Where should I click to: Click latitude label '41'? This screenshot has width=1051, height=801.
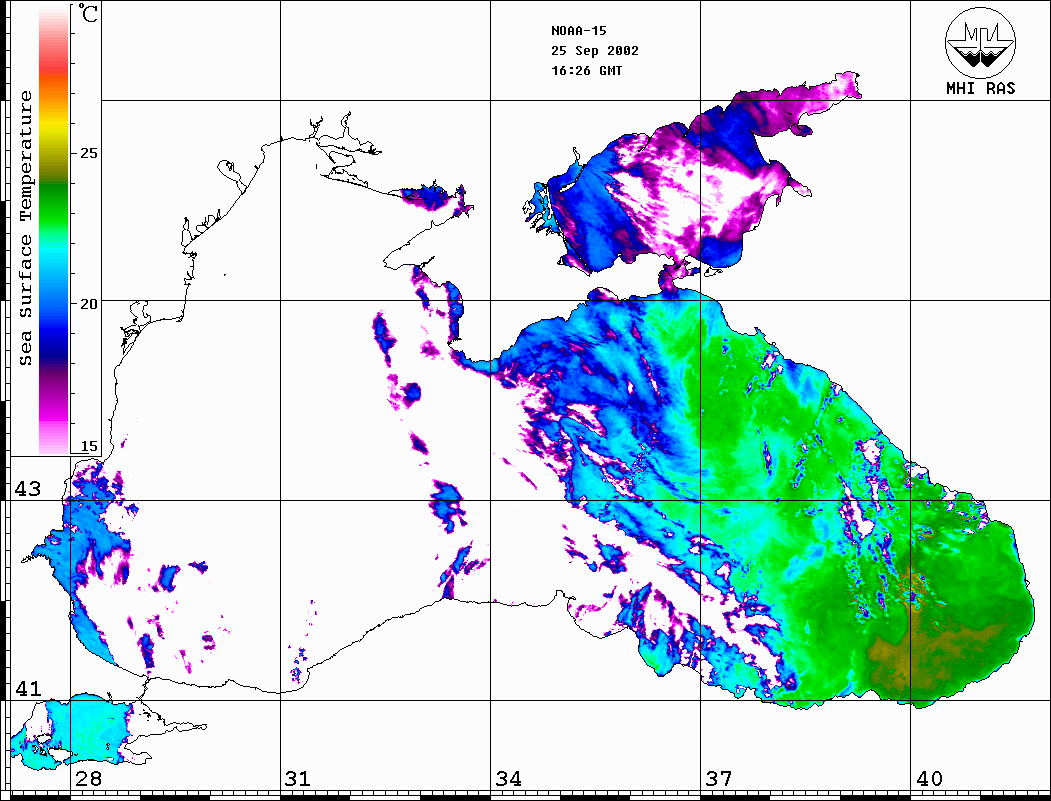27,688
